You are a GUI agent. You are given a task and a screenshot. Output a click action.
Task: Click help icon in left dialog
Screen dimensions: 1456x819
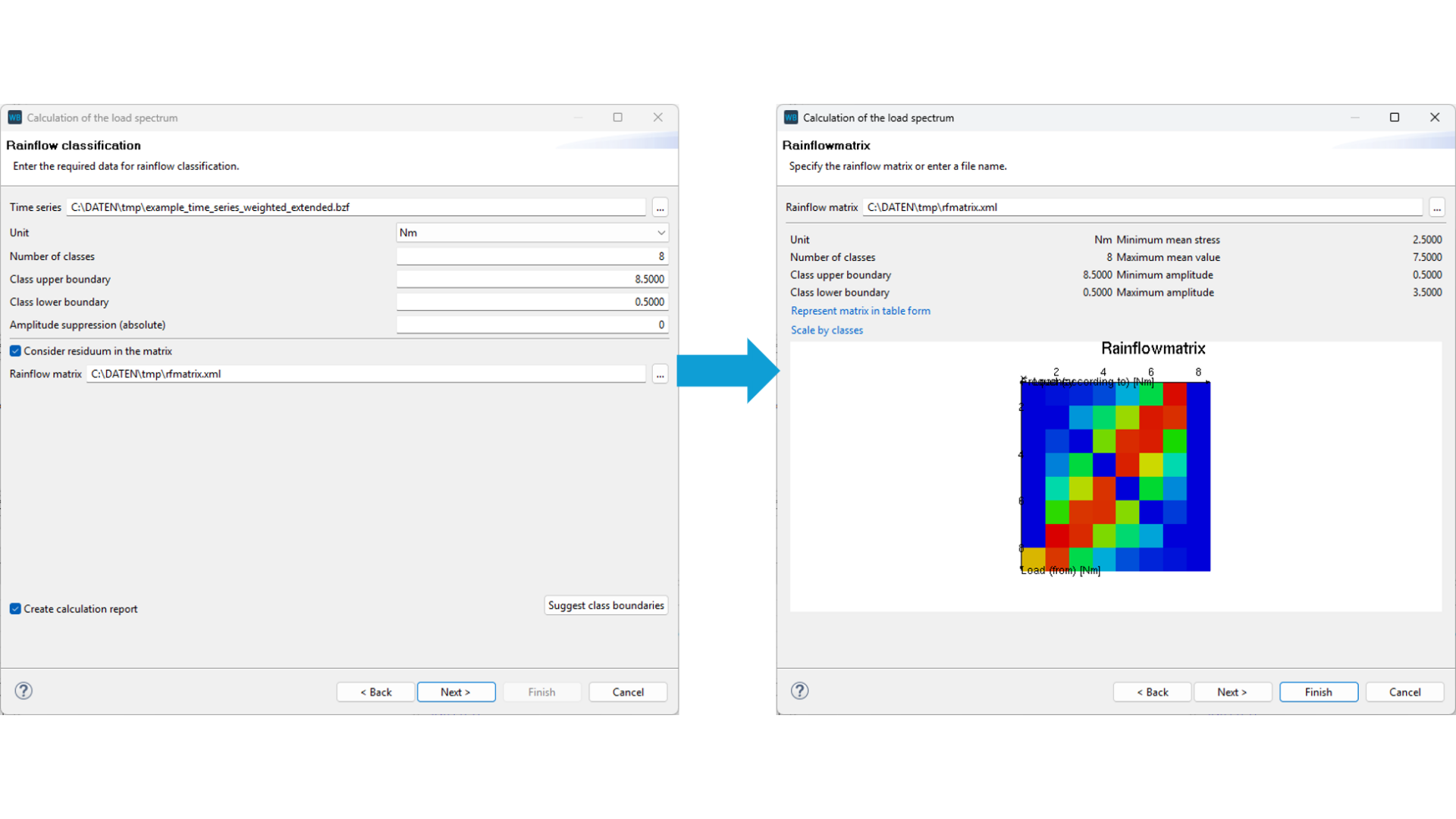click(24, 691)
